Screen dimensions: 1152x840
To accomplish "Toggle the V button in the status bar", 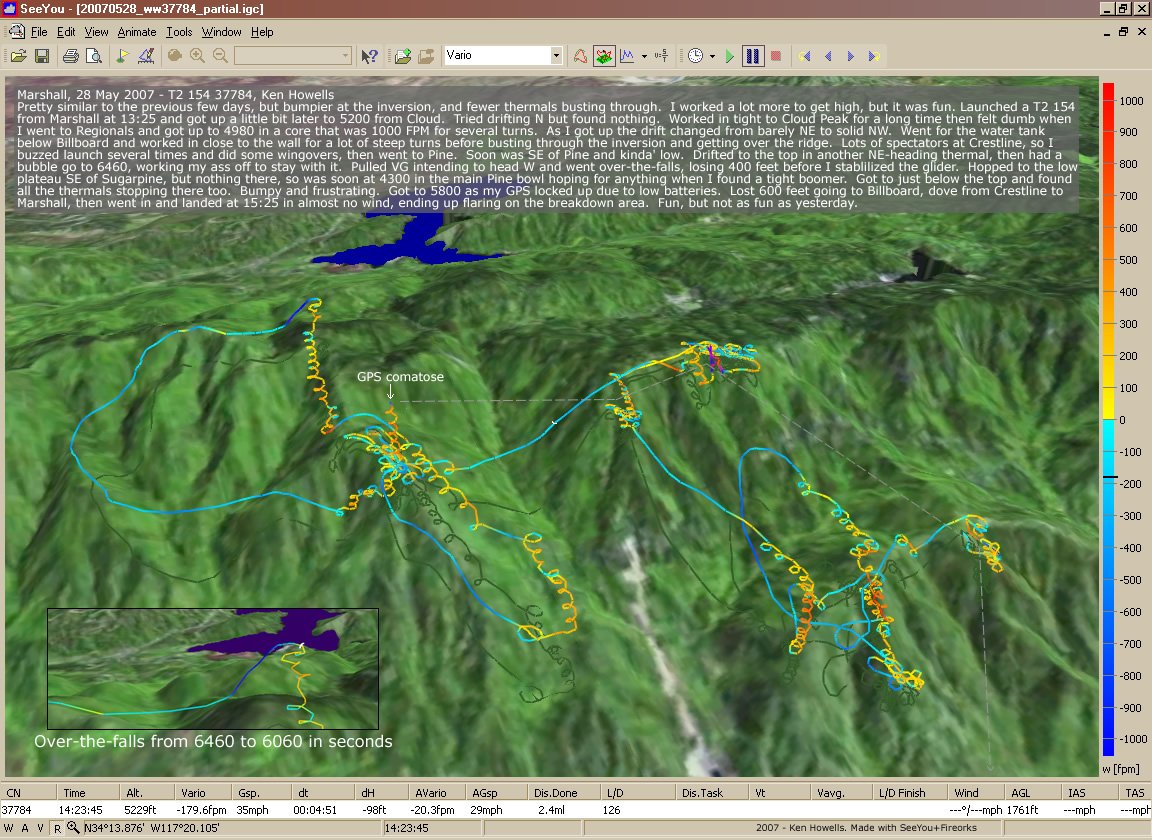I will pos(39,828).
